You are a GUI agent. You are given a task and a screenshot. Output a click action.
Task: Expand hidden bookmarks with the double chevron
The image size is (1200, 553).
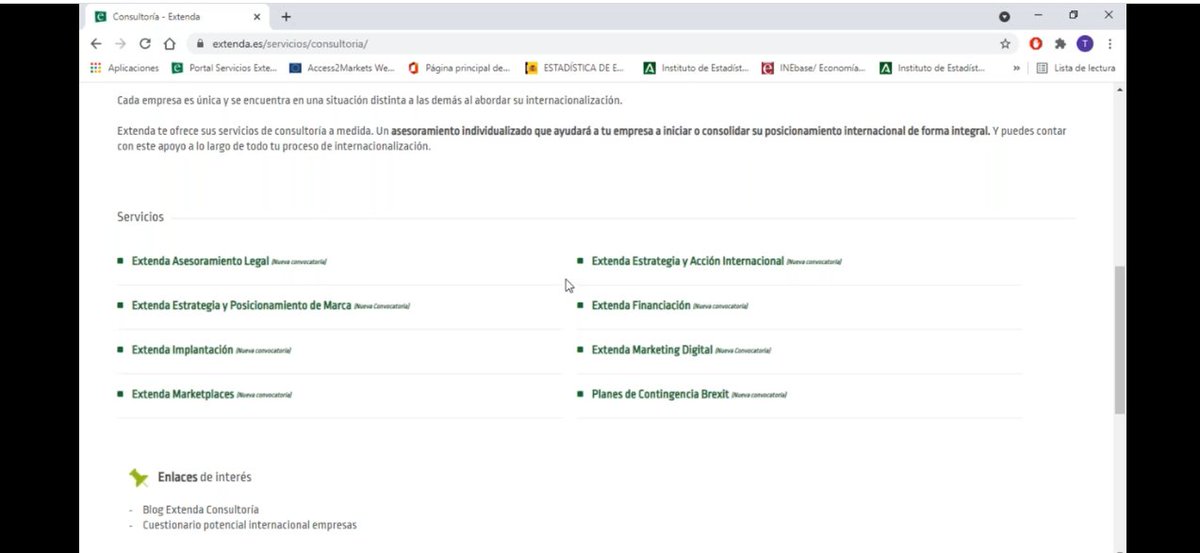click(x=1017, y=68)
